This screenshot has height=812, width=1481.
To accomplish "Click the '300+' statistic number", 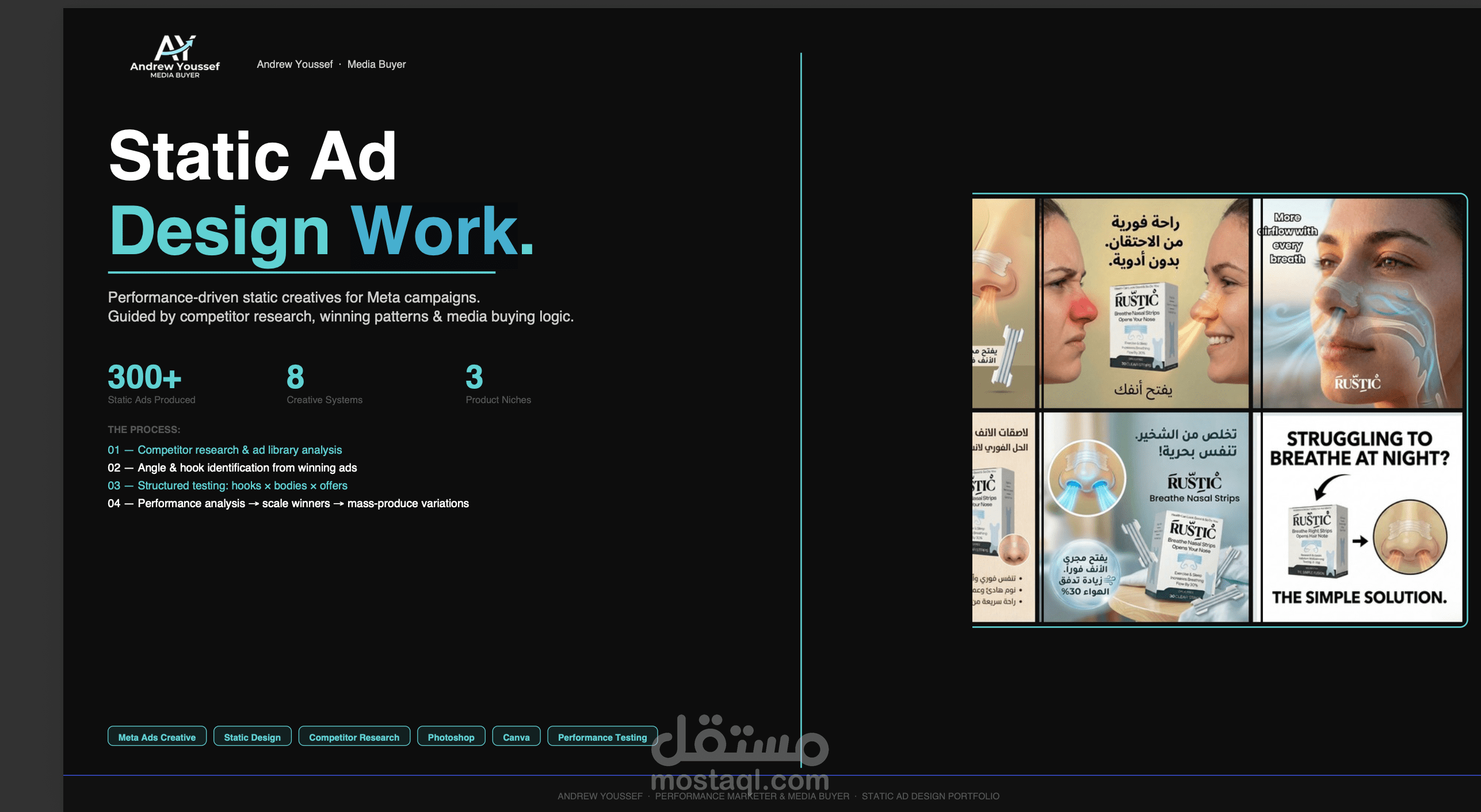I will coord(144,377).
